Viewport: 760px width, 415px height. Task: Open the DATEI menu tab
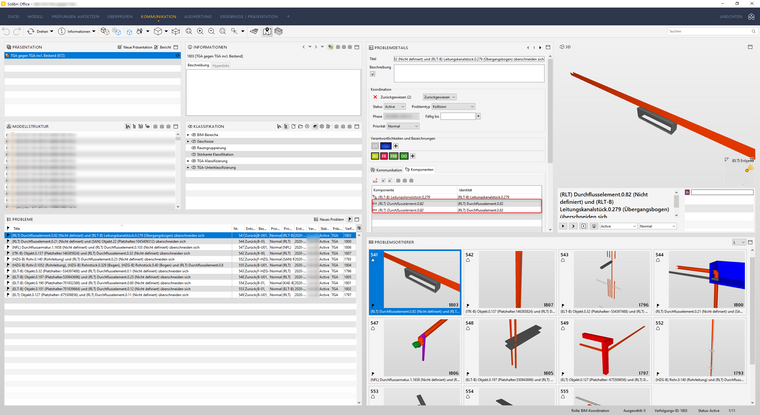pos(14,16)
